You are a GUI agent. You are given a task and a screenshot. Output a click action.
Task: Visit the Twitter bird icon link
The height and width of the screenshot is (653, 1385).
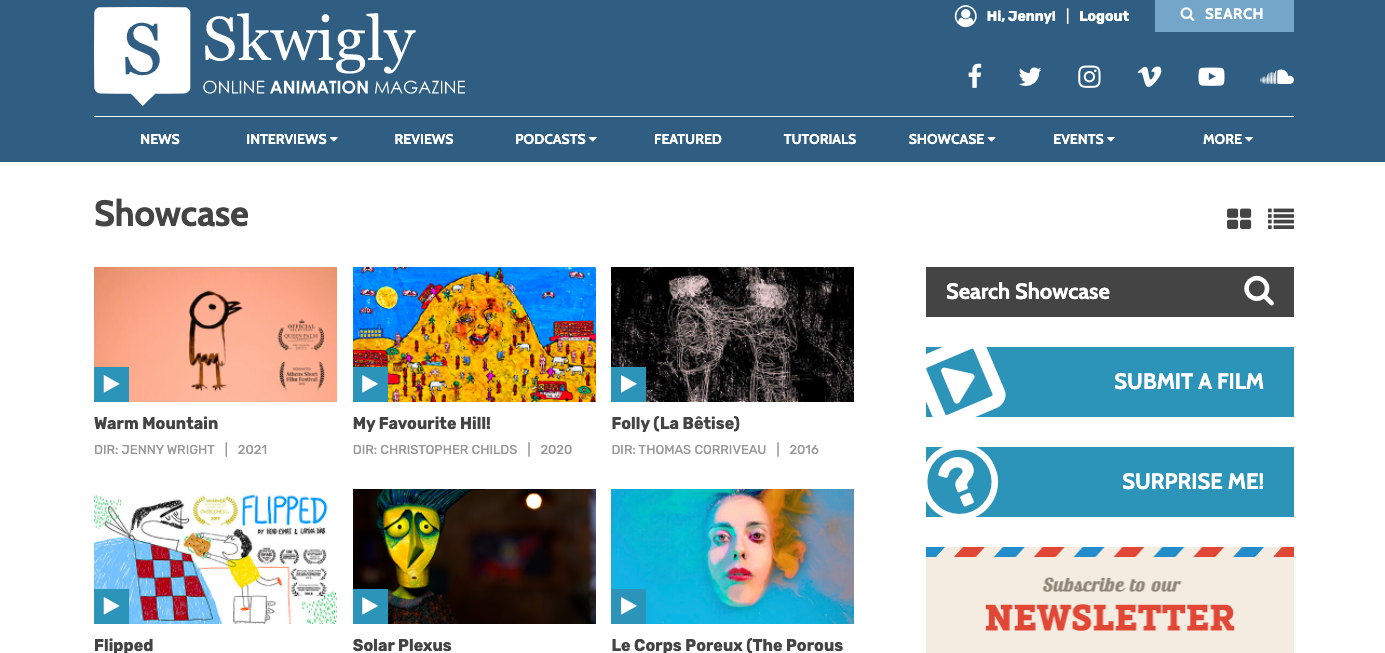1030,76
